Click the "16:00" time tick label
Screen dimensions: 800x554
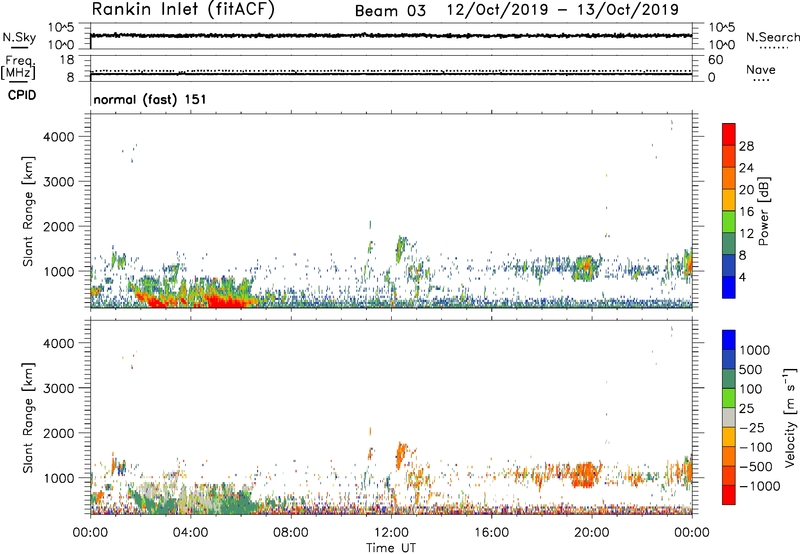(x=491, y=533)
